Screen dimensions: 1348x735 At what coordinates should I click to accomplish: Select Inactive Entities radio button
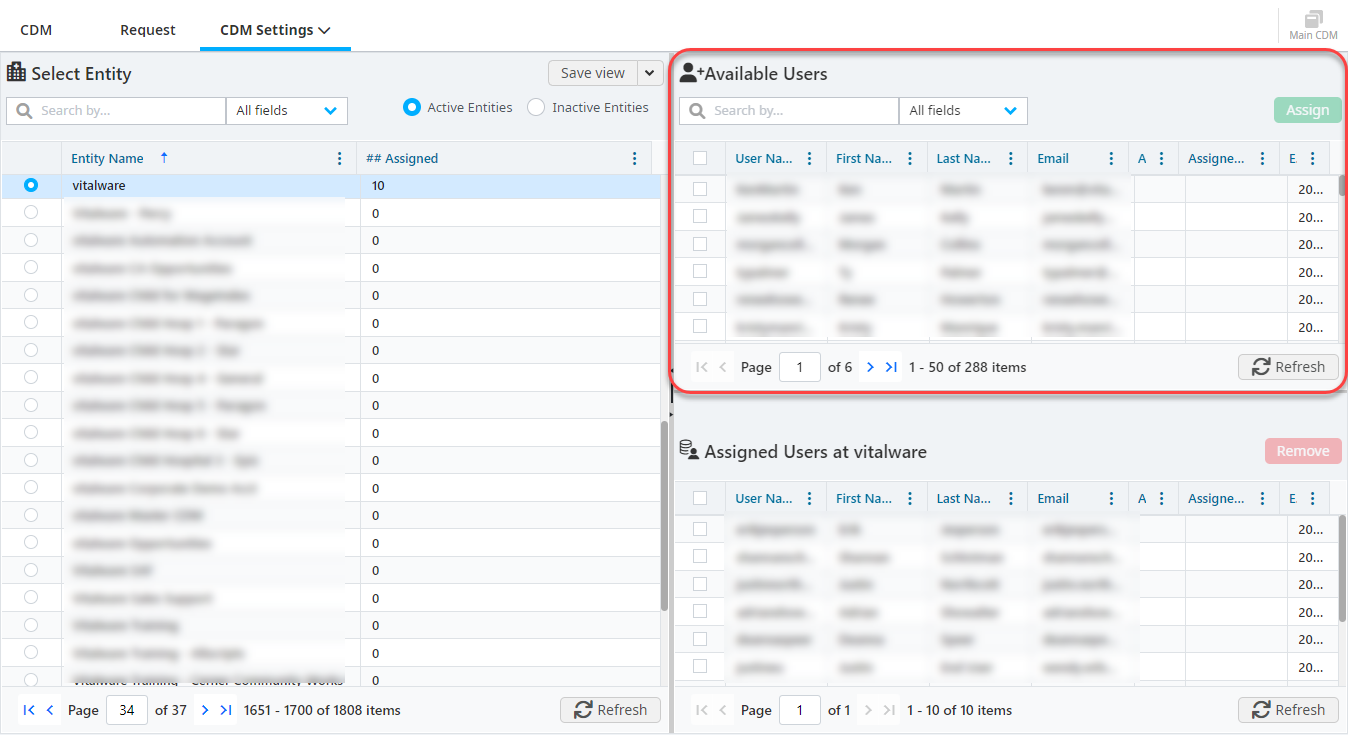[x=536, y=107]
